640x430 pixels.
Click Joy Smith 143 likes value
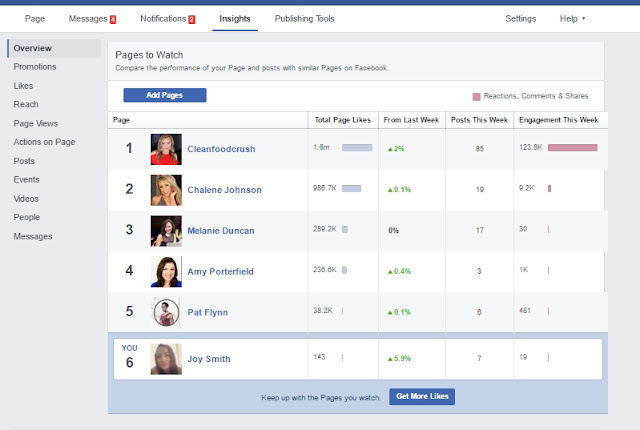click(319, 357)
